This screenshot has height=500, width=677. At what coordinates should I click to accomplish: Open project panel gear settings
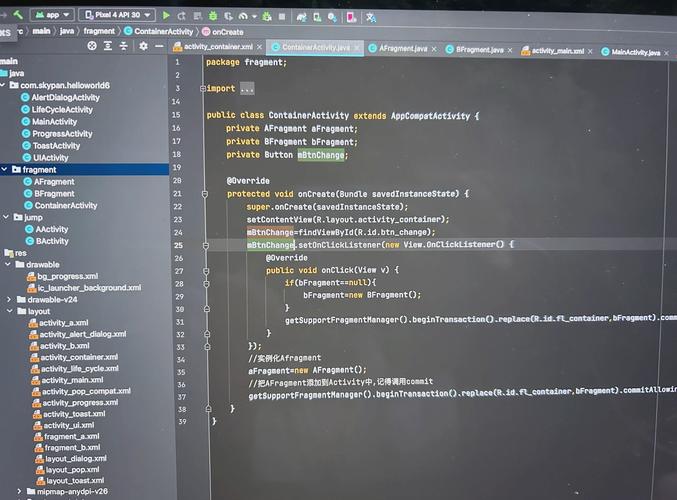[x=143, y=46]
